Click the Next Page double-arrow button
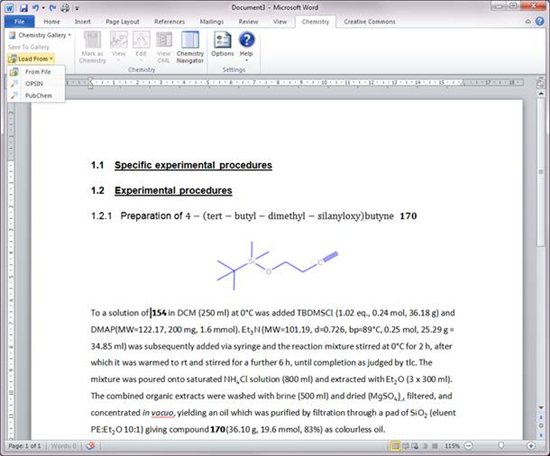The height and width of the screenshot is (456, 550). [541, 434]
